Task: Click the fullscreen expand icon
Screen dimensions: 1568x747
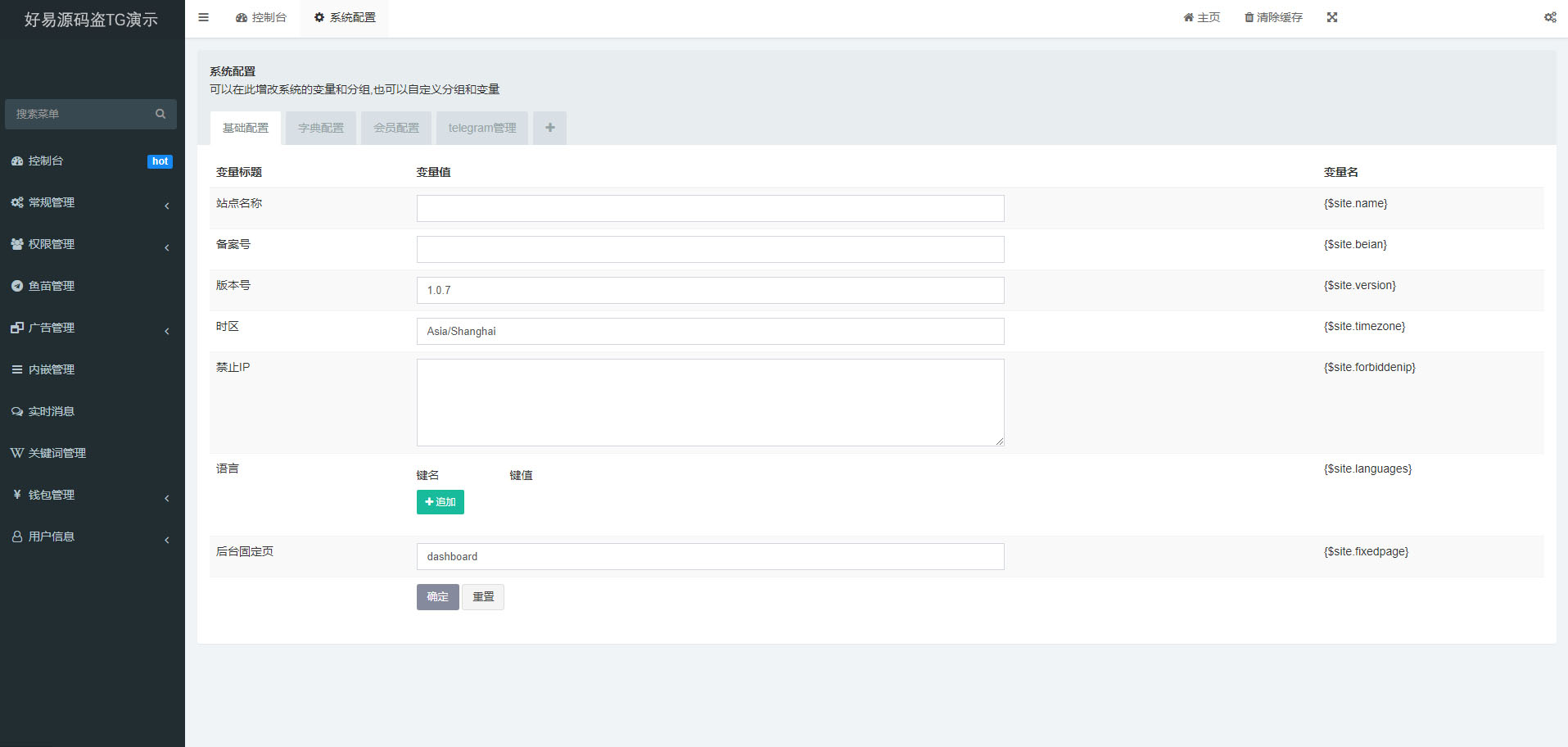Action: click(x=1332, y=17)
